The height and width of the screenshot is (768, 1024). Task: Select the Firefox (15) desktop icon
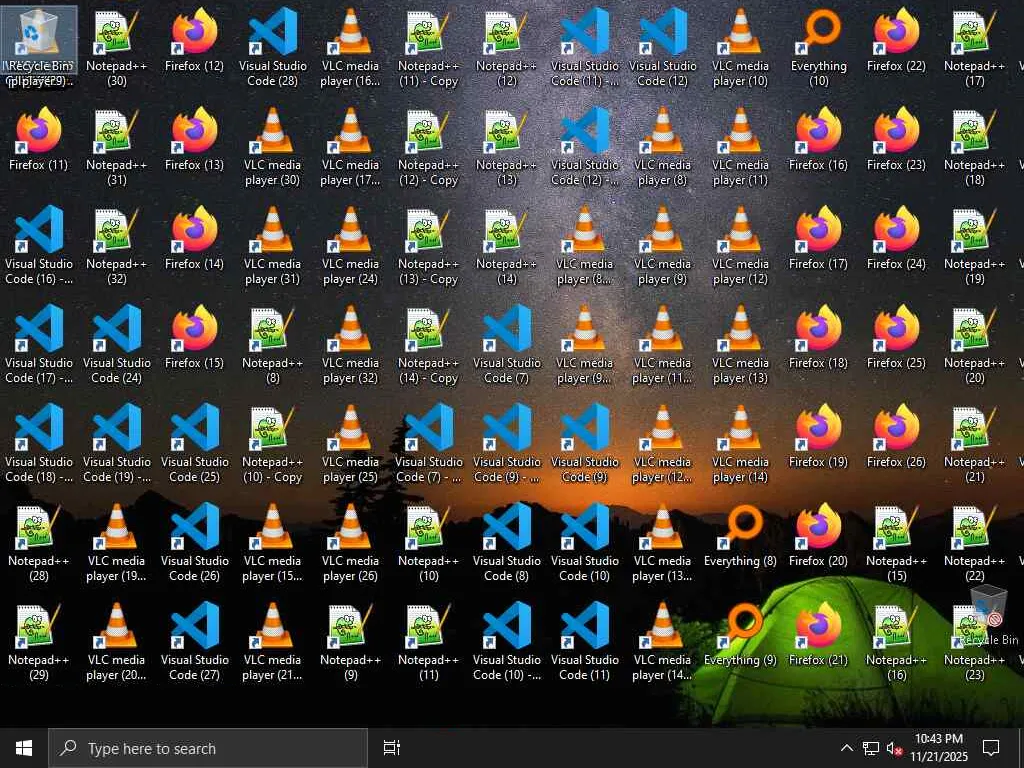click(x=194, y=338)
